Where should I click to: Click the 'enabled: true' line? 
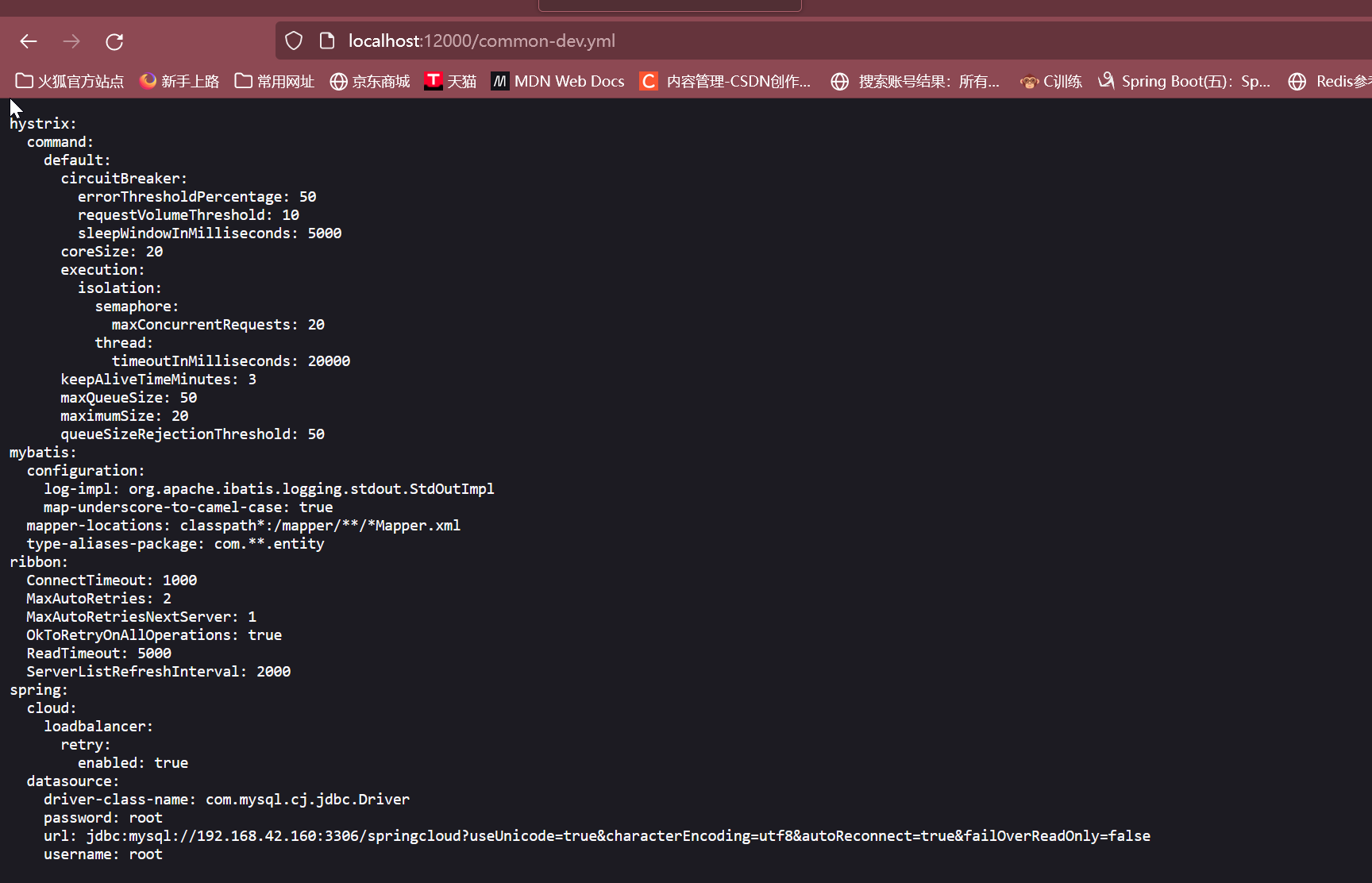coord(133,763)
